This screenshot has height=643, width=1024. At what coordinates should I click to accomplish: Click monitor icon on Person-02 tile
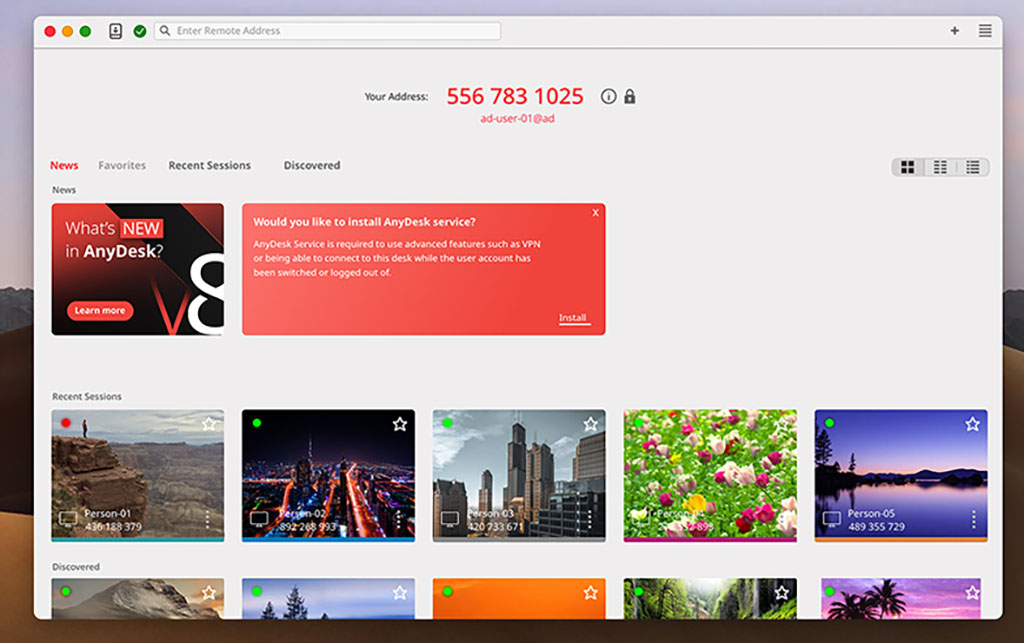click(x=259, y=520)
